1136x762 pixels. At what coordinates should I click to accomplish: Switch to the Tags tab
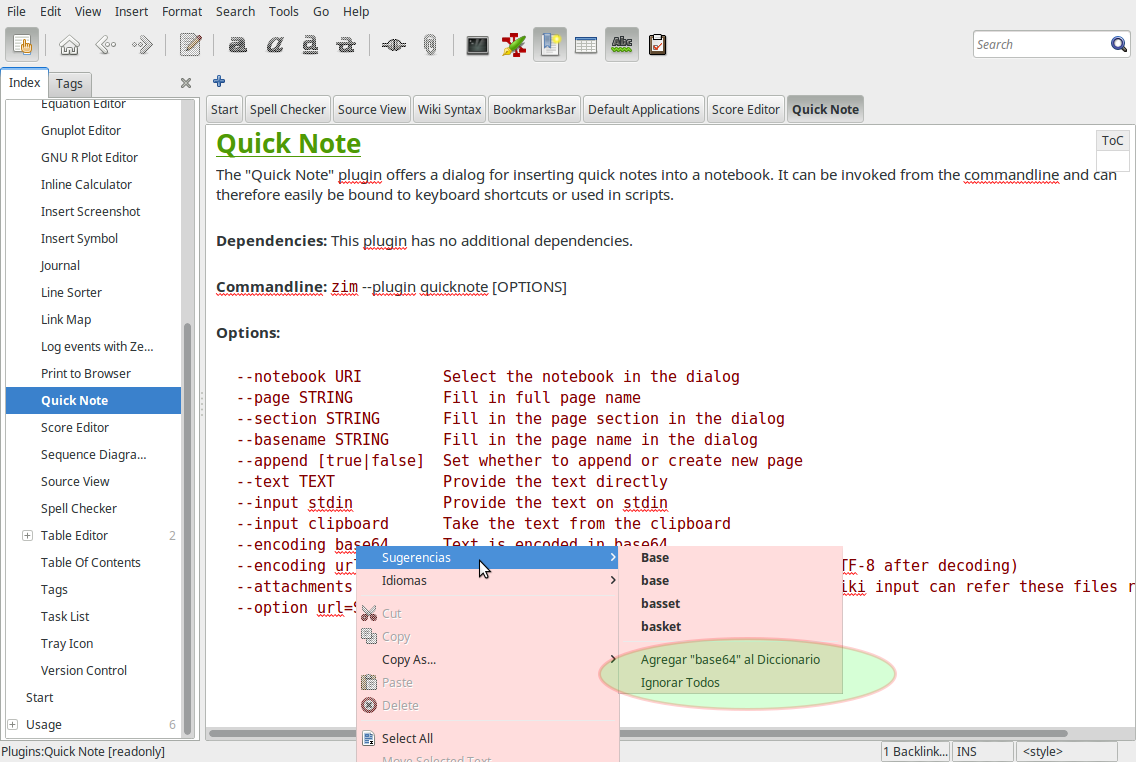[x=69, y=84]
